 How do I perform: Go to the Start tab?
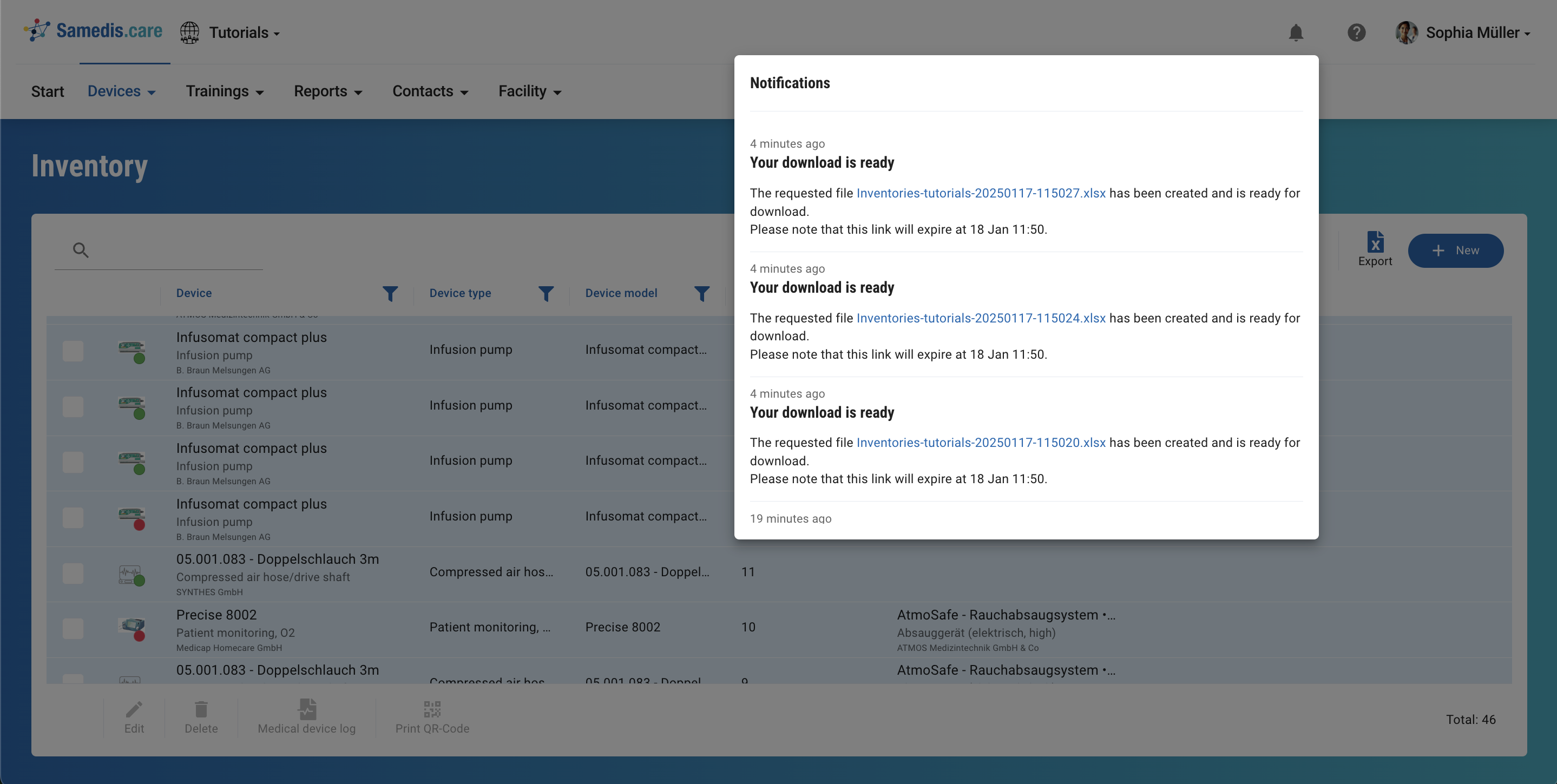[48, 91]
